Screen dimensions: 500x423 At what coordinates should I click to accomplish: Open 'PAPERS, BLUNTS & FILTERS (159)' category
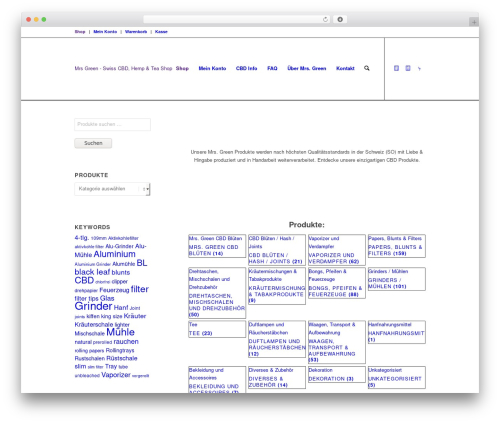[x=395, y=250]
